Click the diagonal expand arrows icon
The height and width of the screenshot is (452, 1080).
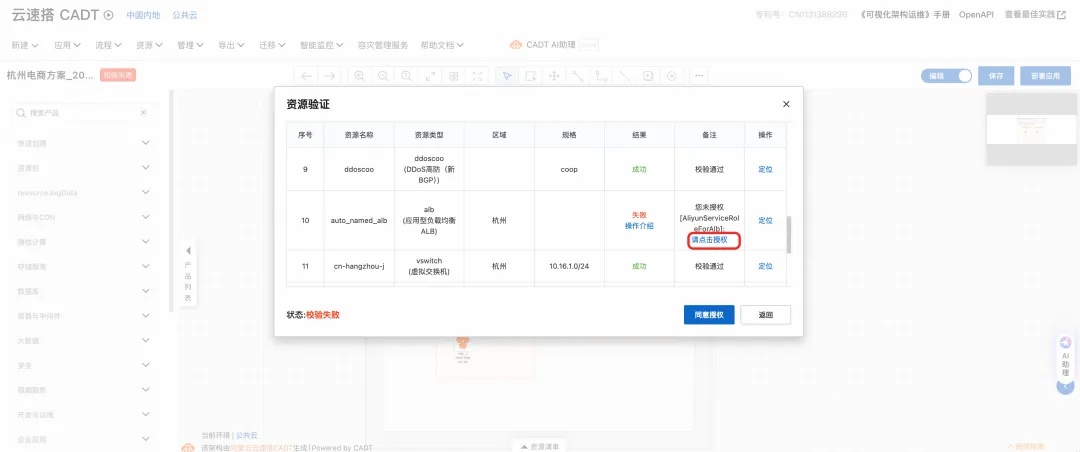pos(430,76)
